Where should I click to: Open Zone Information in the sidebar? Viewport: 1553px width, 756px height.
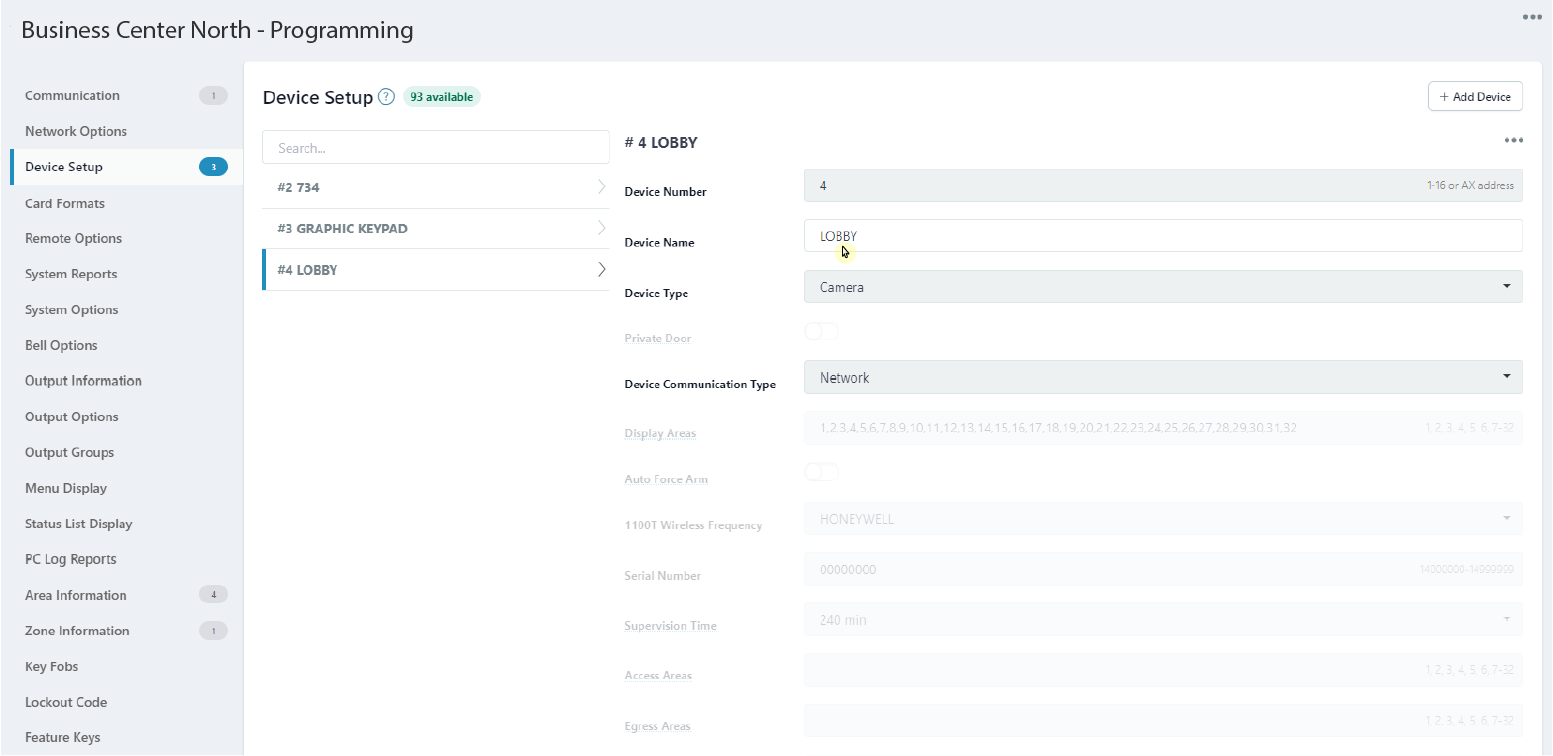[x=77, y=631]
